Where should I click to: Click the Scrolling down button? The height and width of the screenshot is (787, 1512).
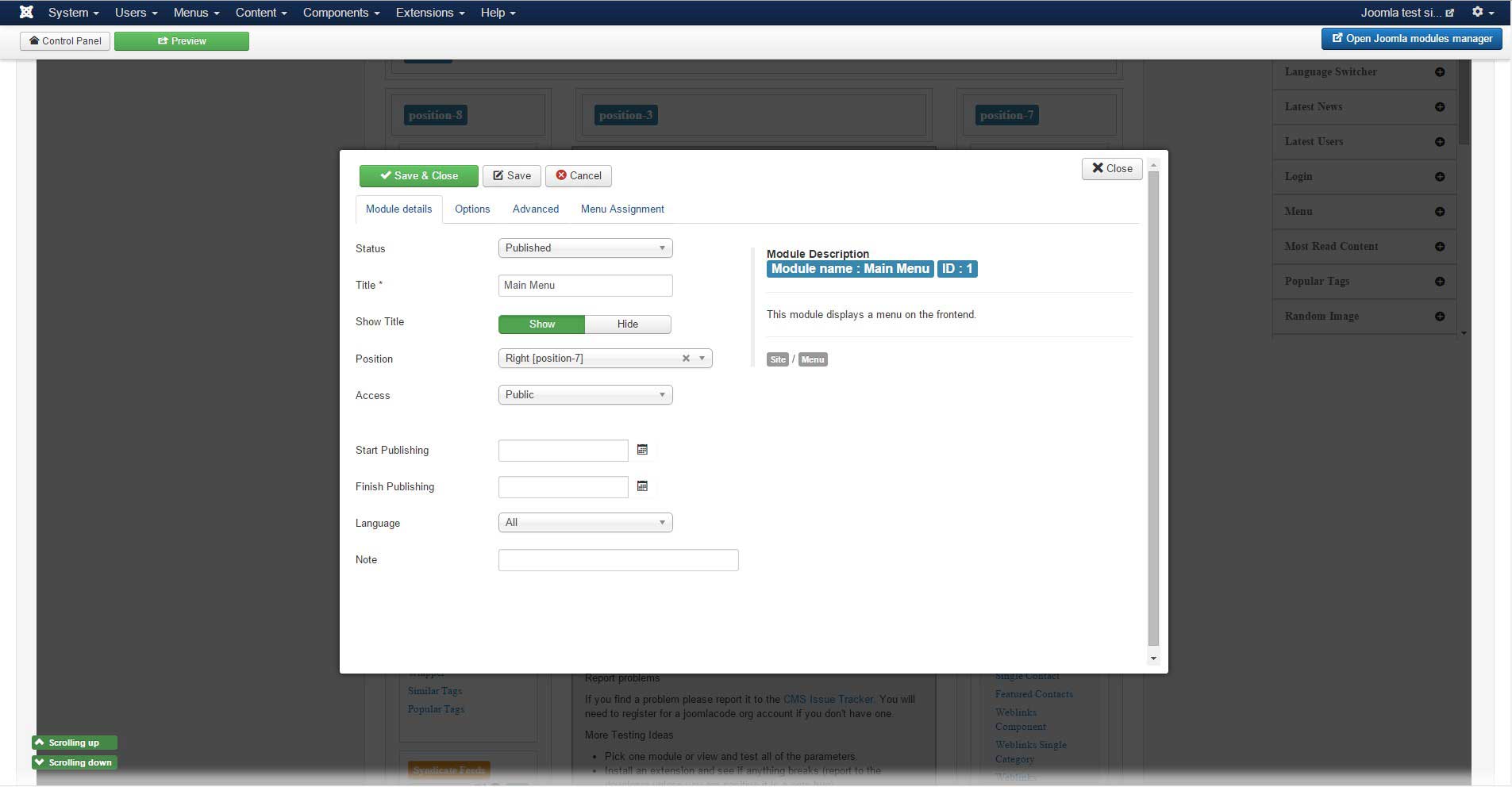pyautogui.click(x=75, y=762)
